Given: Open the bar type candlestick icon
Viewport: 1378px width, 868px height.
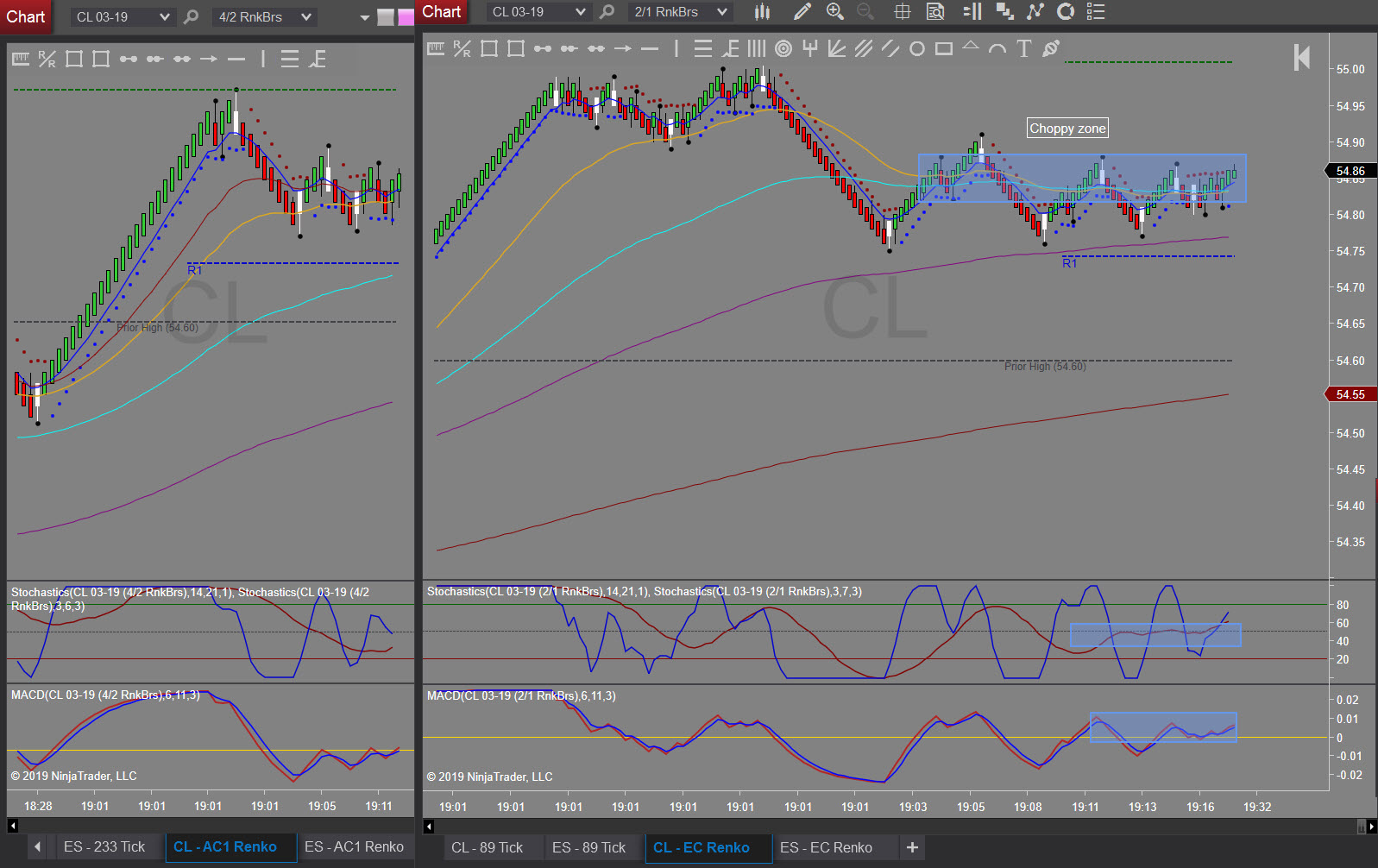Looking at the screenshot, I should point(762,11).
